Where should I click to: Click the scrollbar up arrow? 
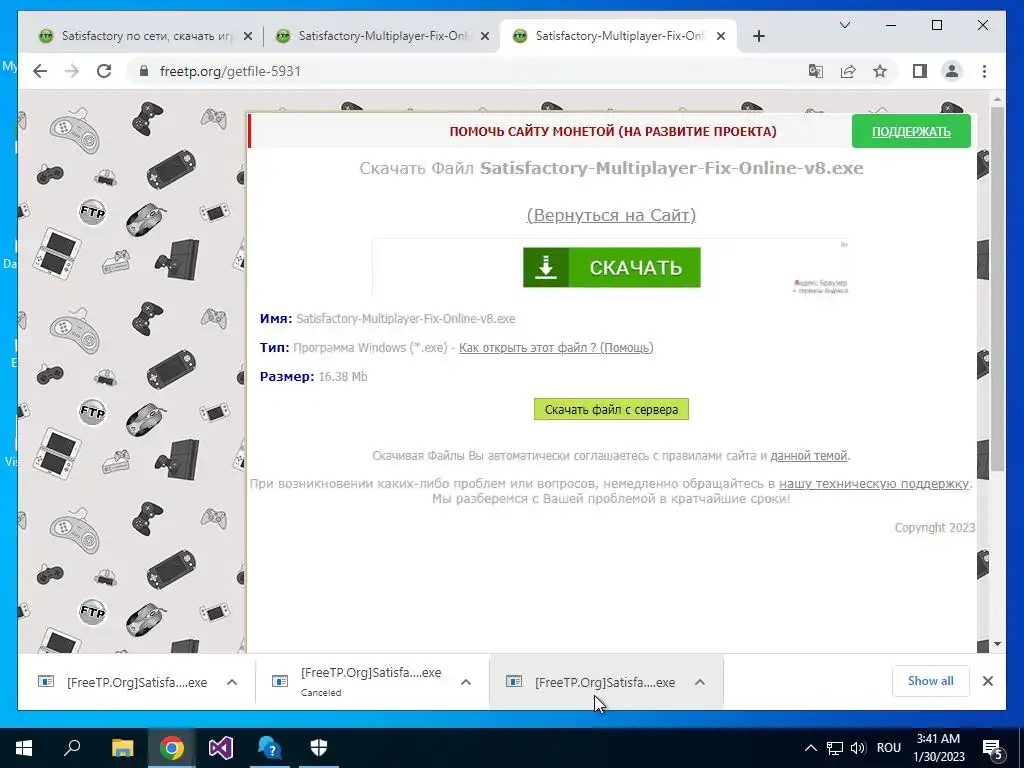(997, 100)
